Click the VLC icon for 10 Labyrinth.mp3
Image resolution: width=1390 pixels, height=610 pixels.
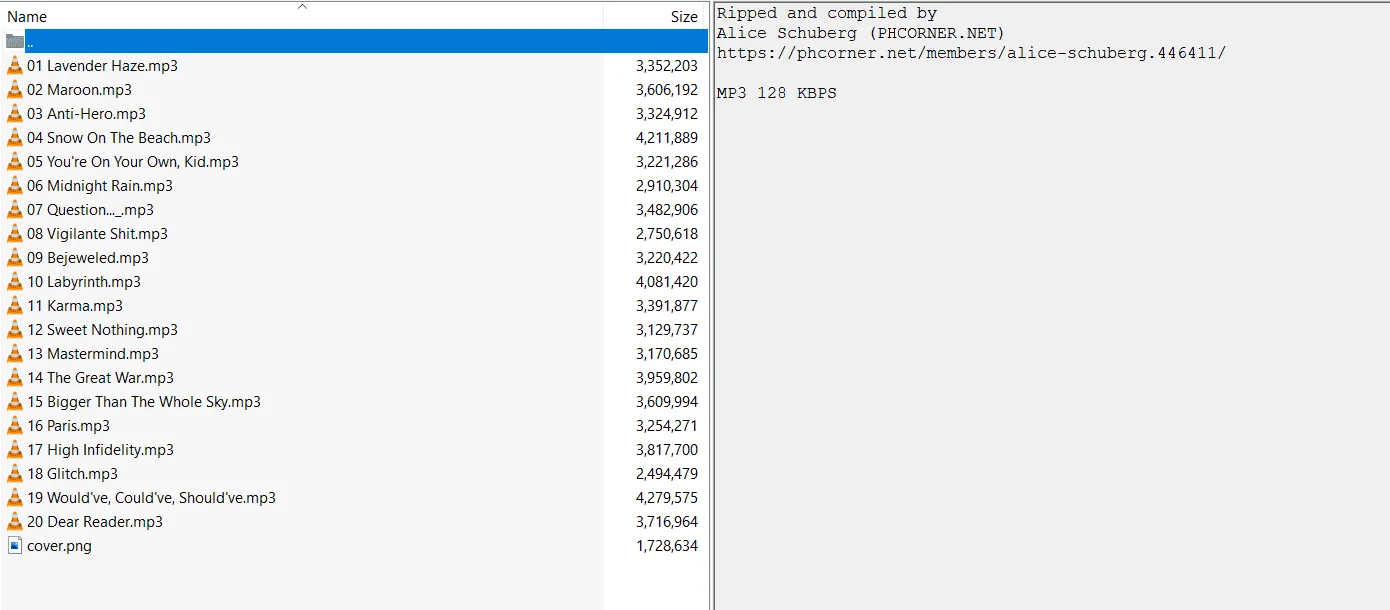[15, 282]
